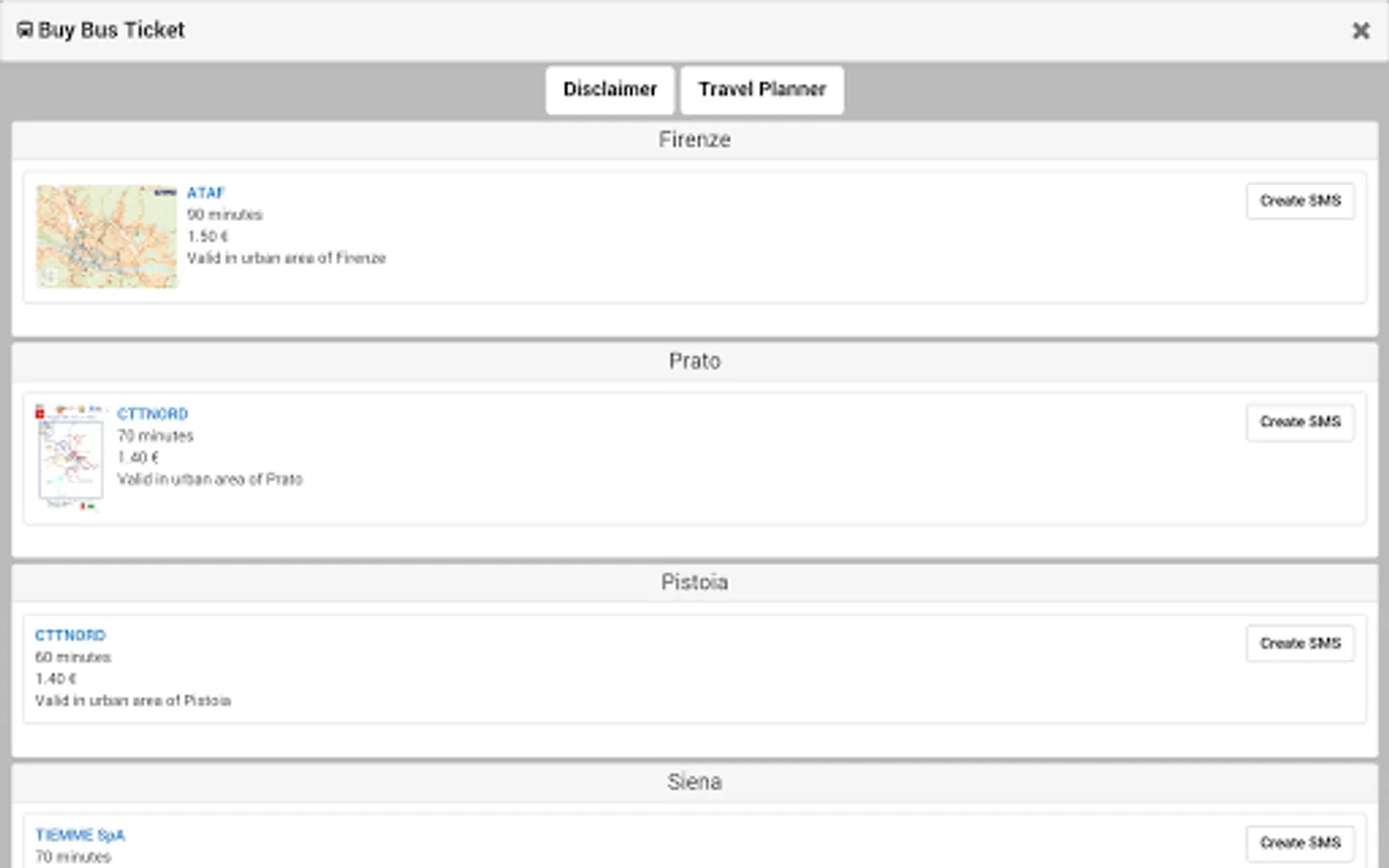Click the Prato section header
1389x868 pixels.
point(694,361)
